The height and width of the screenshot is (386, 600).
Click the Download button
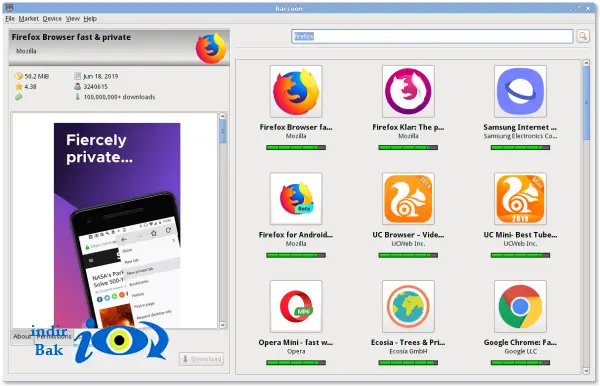point(201,359)
